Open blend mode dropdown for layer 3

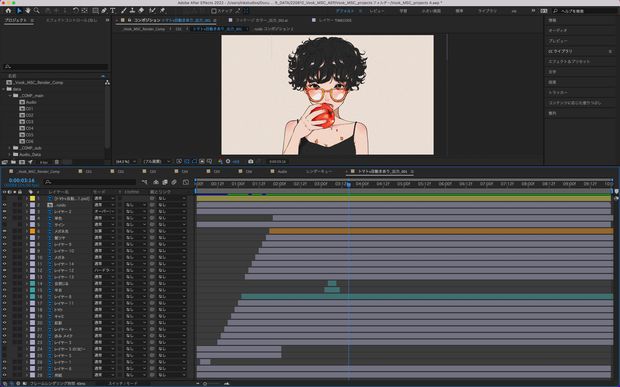pyautogui.click(x=104, y=211)
